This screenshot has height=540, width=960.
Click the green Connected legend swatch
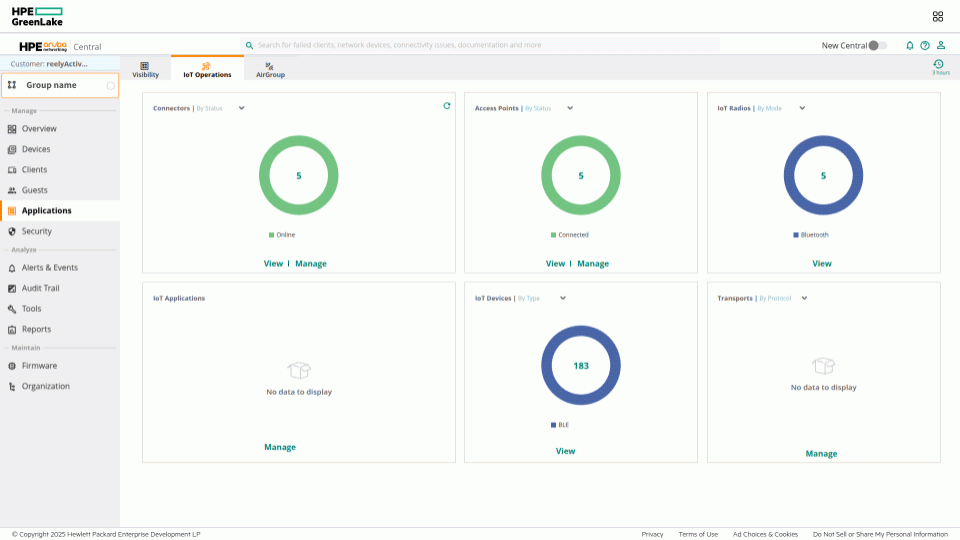(x=553, y=235)
